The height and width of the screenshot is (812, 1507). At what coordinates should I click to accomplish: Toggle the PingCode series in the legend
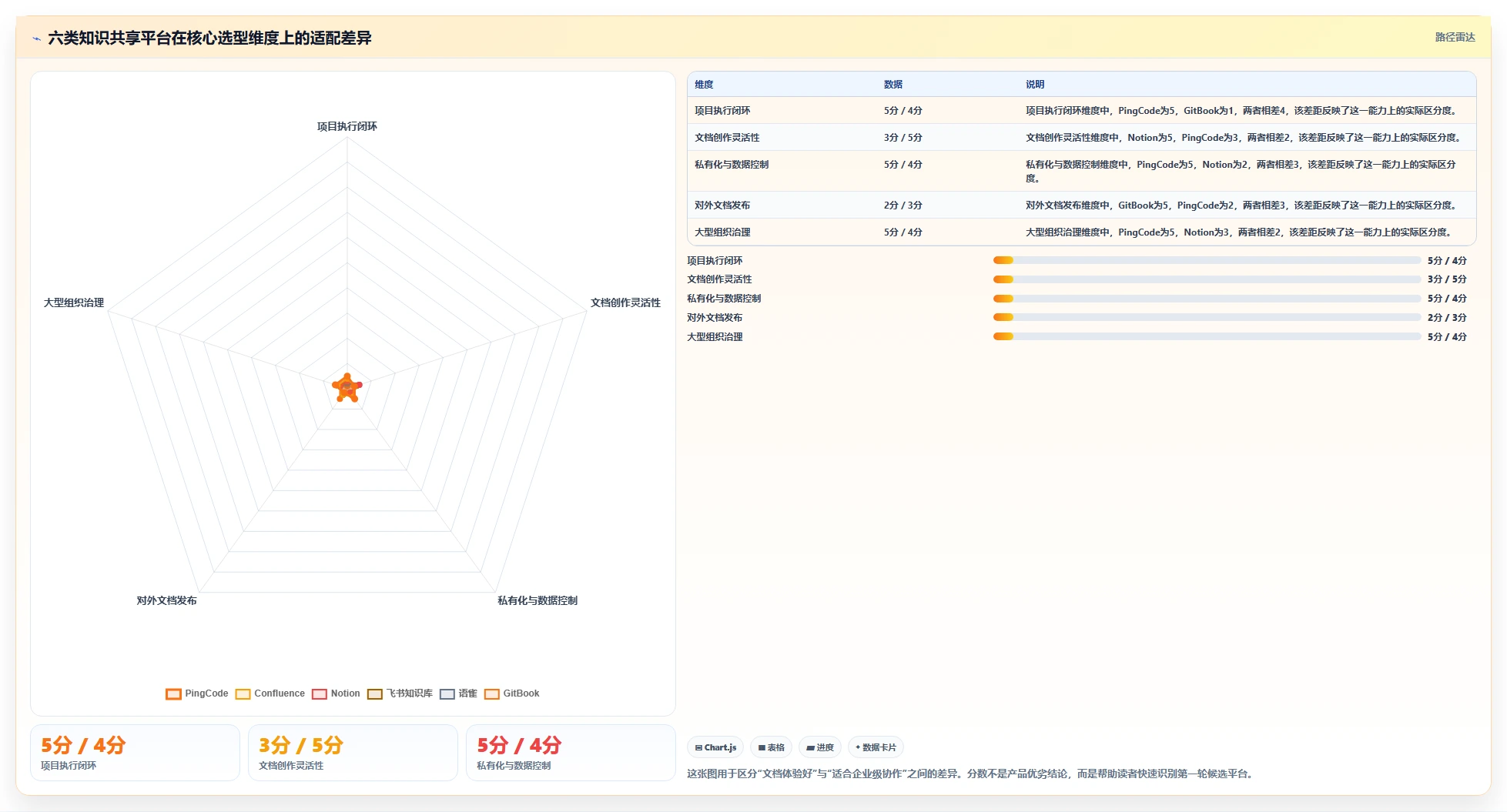[x=197, y=693]
